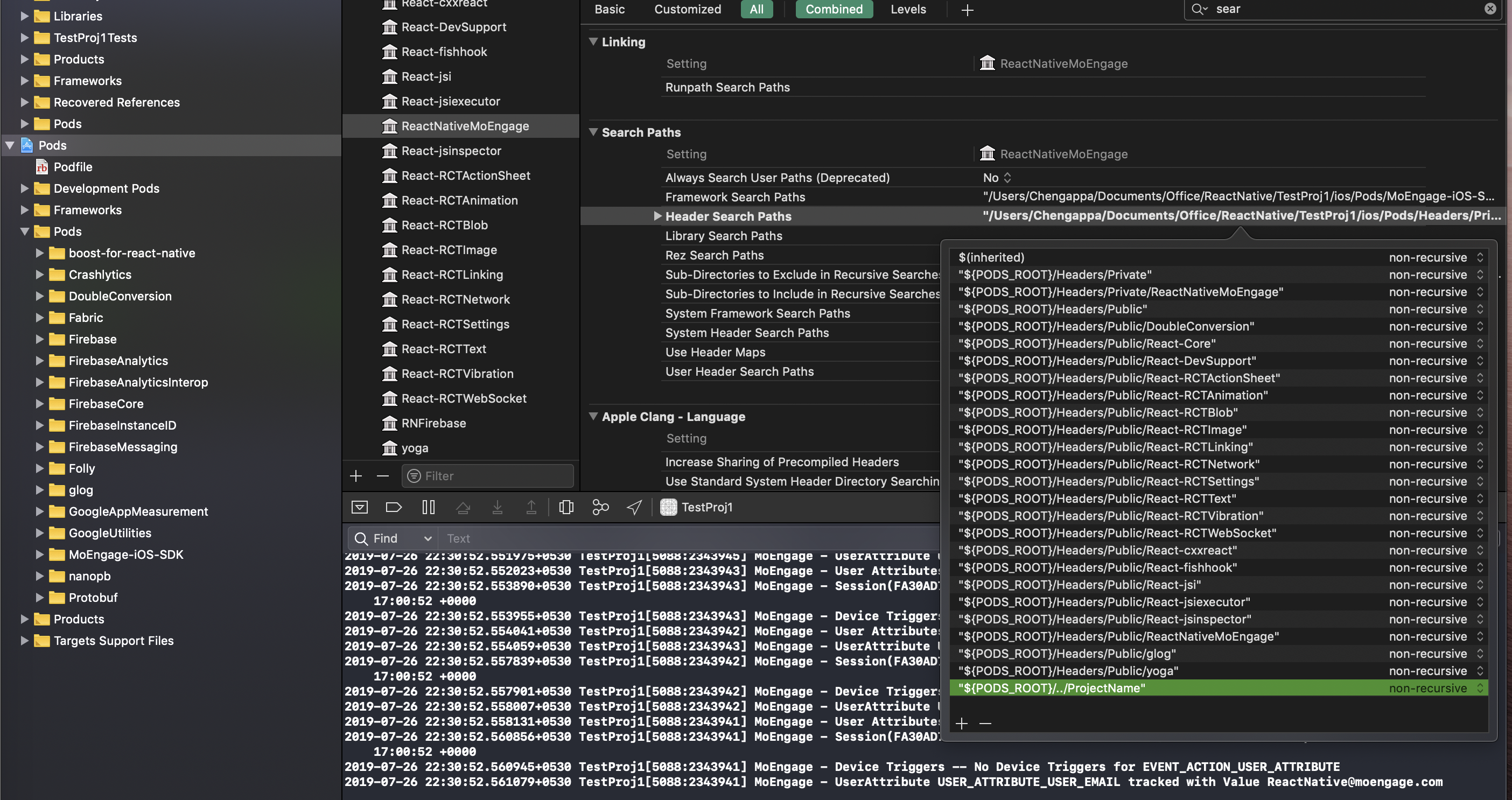Click the simulate location icon
The image size is (1512, 800).
tap(634, 507)
